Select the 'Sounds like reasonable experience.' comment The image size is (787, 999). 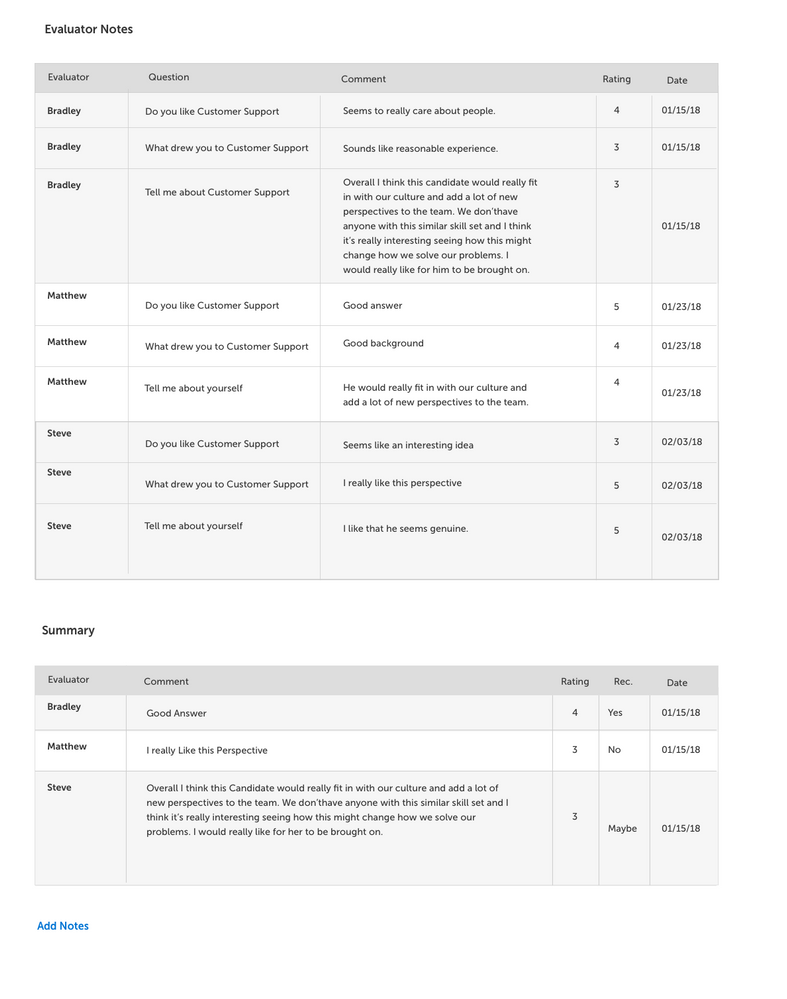tap(420, 148)
